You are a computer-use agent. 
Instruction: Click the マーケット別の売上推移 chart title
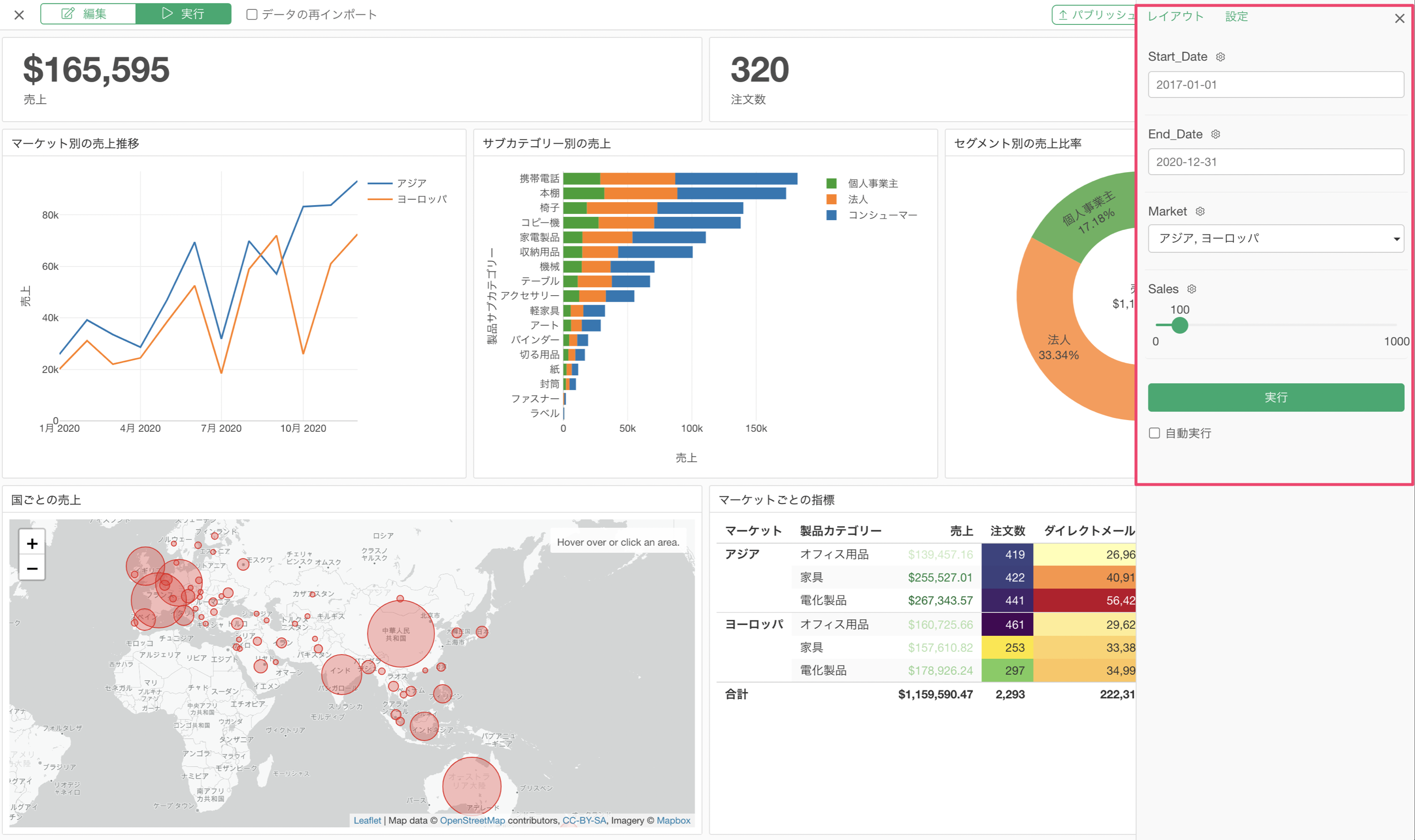click(75, 143)
